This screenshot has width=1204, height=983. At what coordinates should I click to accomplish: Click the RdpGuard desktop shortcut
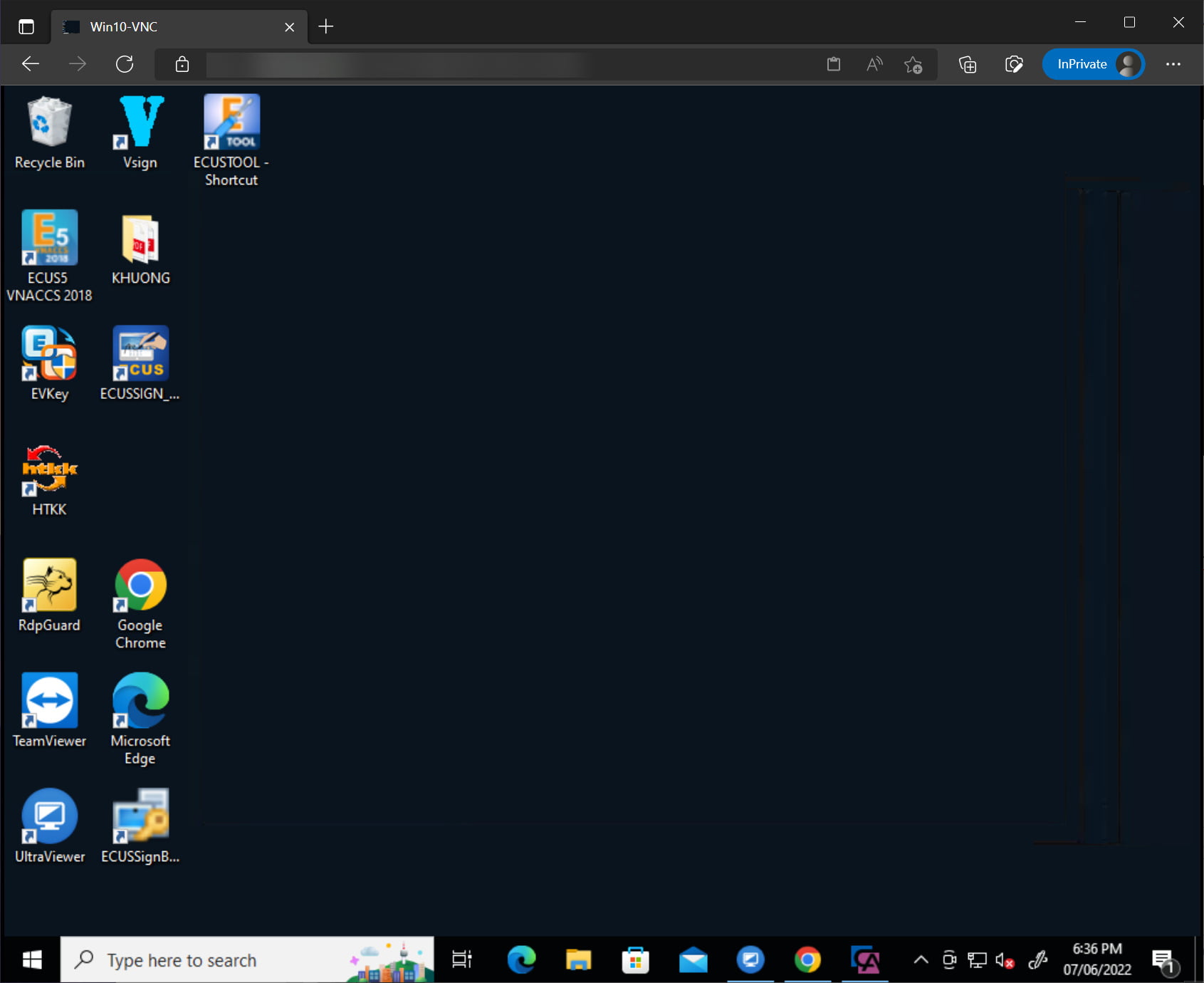49,595
